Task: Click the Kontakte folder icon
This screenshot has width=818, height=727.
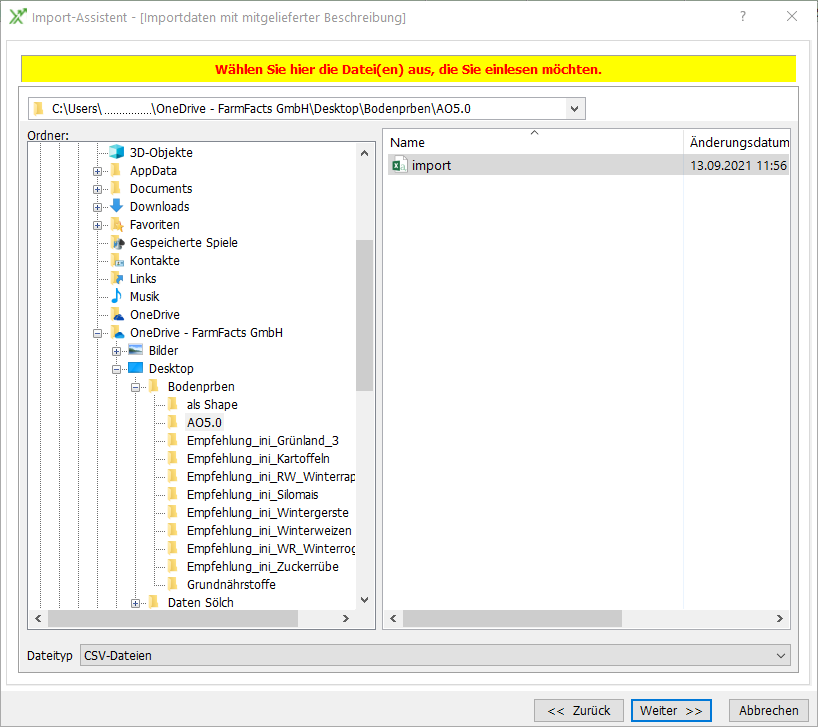Action: point(117,261)
